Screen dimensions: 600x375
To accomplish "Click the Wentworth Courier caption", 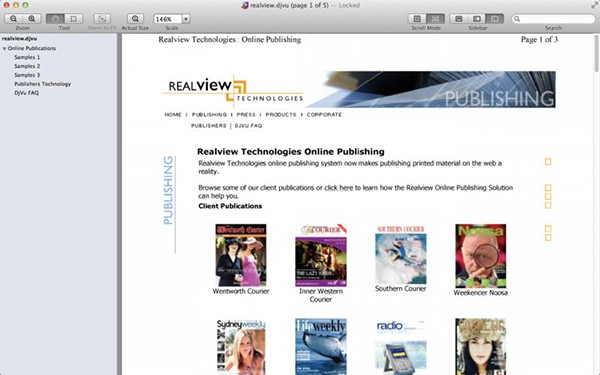I will 241,291.
